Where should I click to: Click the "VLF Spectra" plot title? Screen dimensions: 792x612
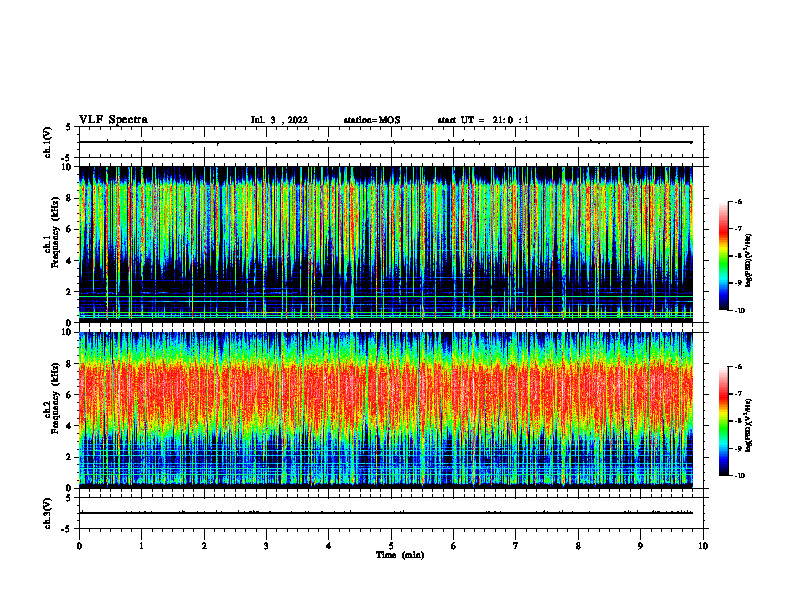(x=113, y=120)
